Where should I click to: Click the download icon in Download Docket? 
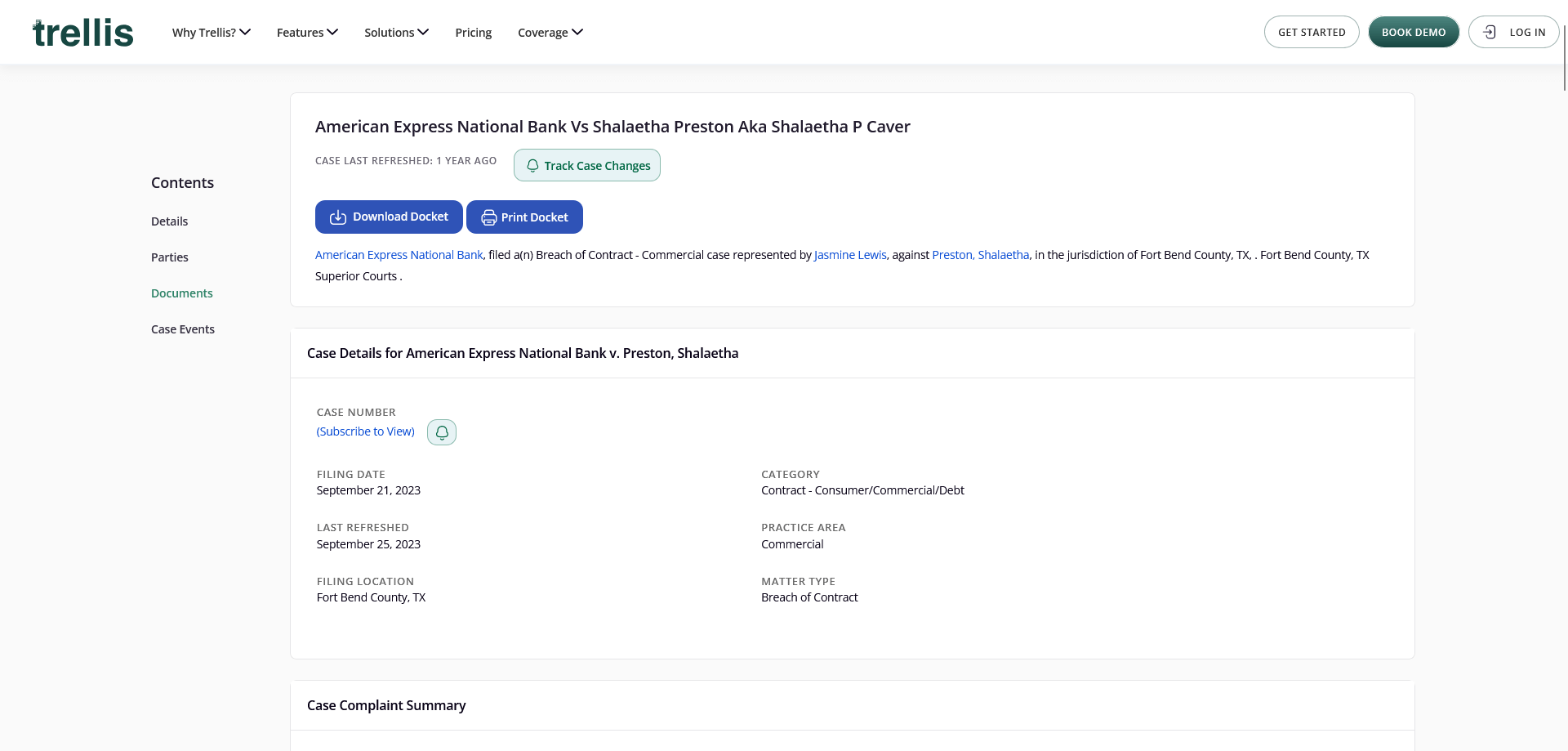pyautogui.click(x=338, y=217)
